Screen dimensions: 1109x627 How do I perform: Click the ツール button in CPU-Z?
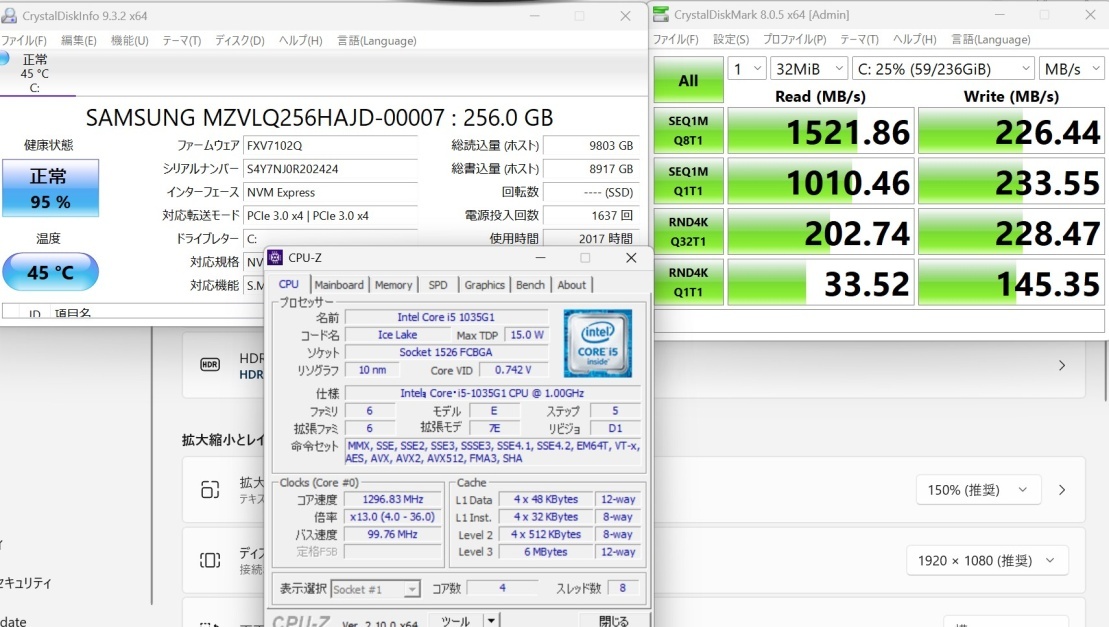455,621
